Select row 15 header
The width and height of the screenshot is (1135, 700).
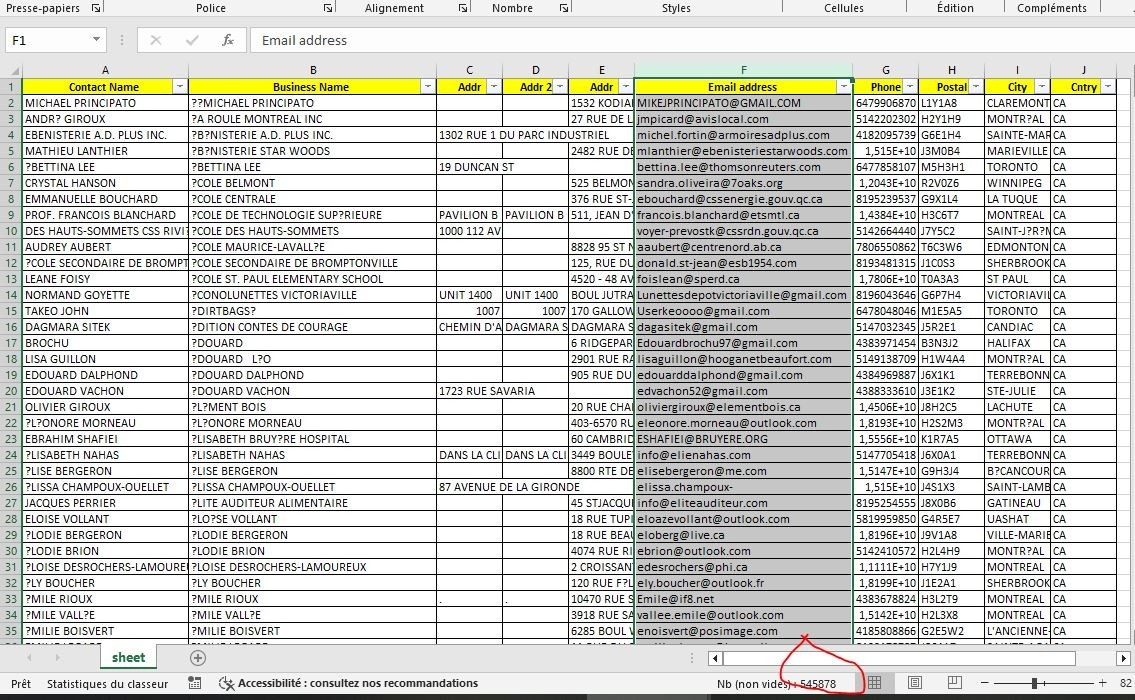click(11, 311)
